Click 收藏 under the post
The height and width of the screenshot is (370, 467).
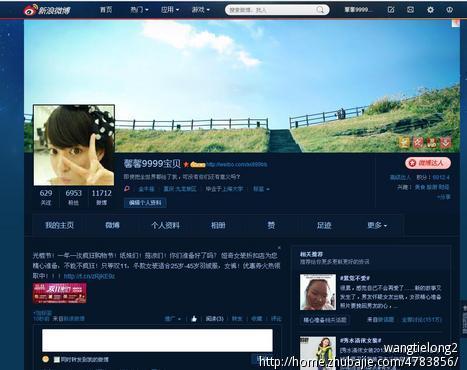tap(257, 319)
